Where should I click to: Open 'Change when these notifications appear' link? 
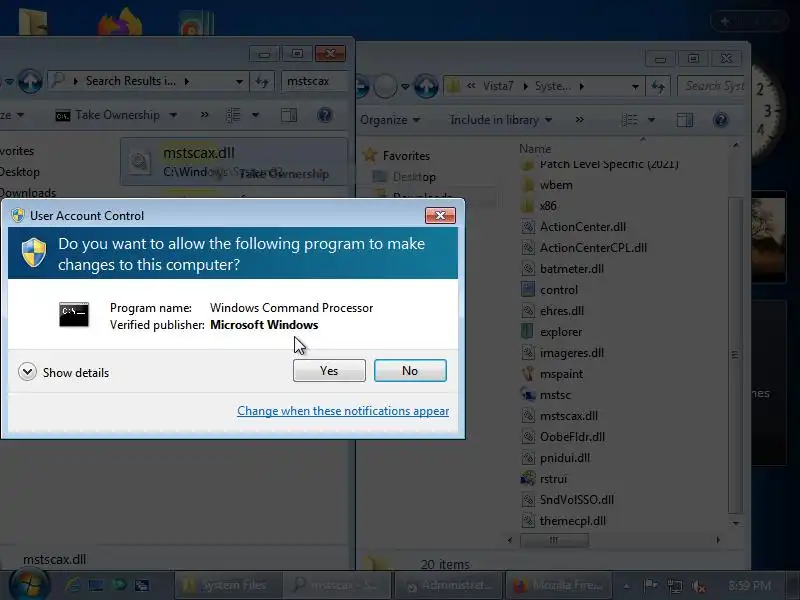click(343, 411)
